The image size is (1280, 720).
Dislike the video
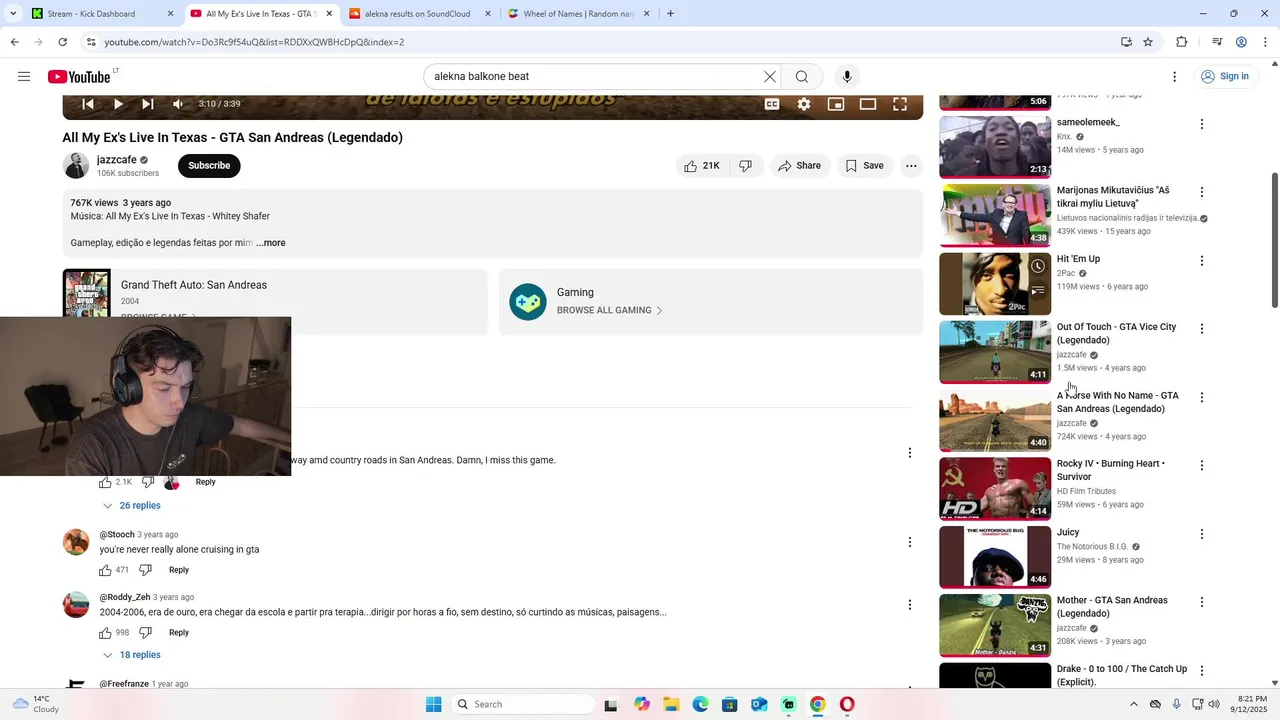click(746, 166)
